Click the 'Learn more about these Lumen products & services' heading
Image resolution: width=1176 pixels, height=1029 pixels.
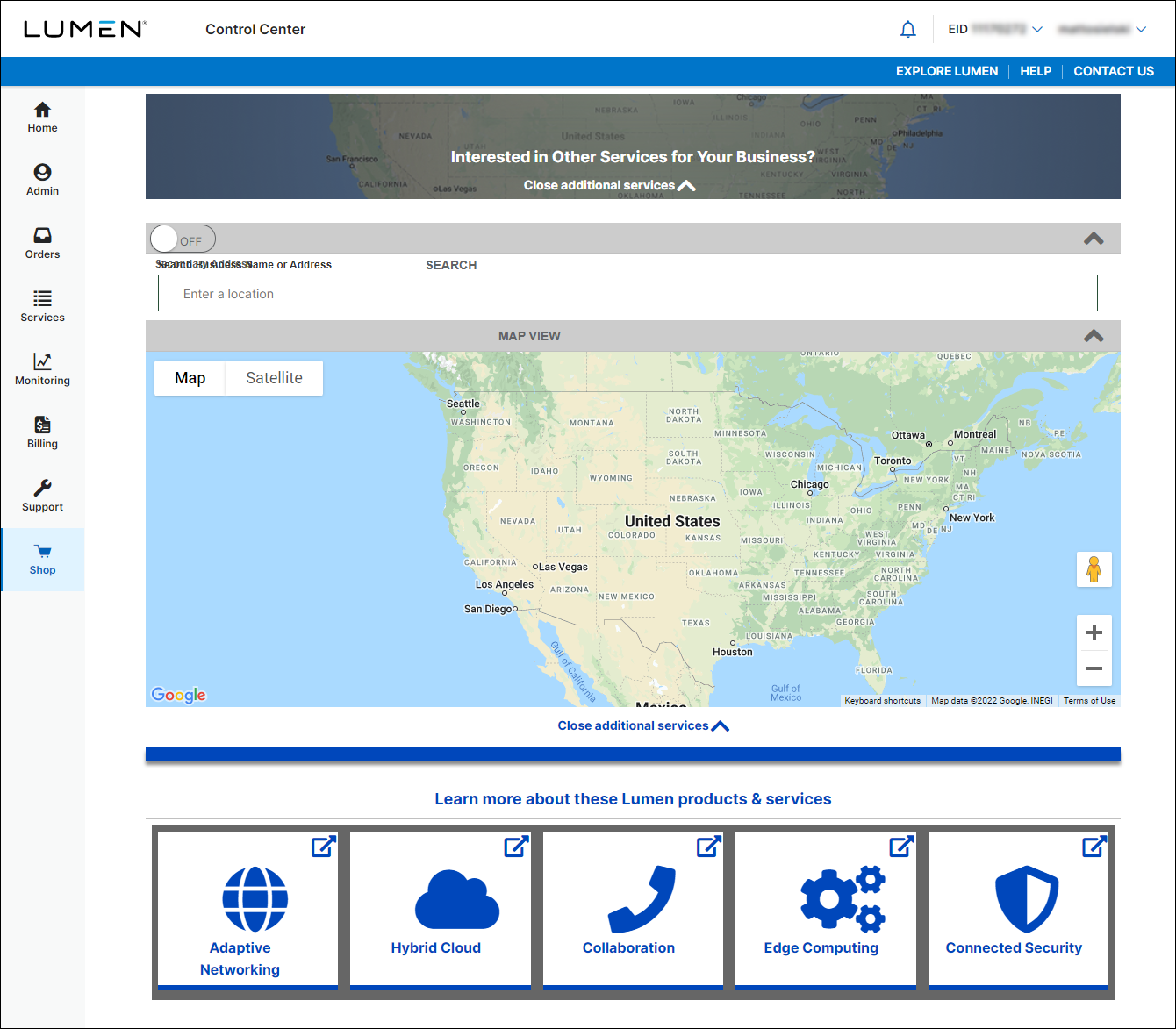[633, 799]
